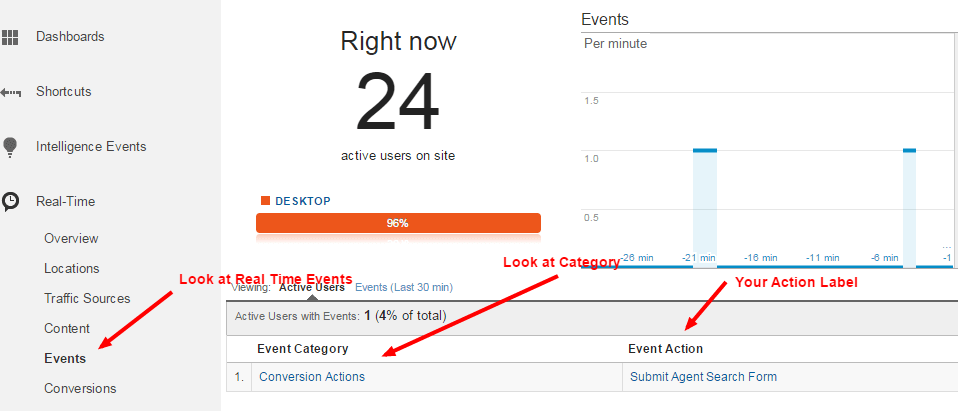Open the Locations report
Screen dimensions: 958x411
coord(71,268)
